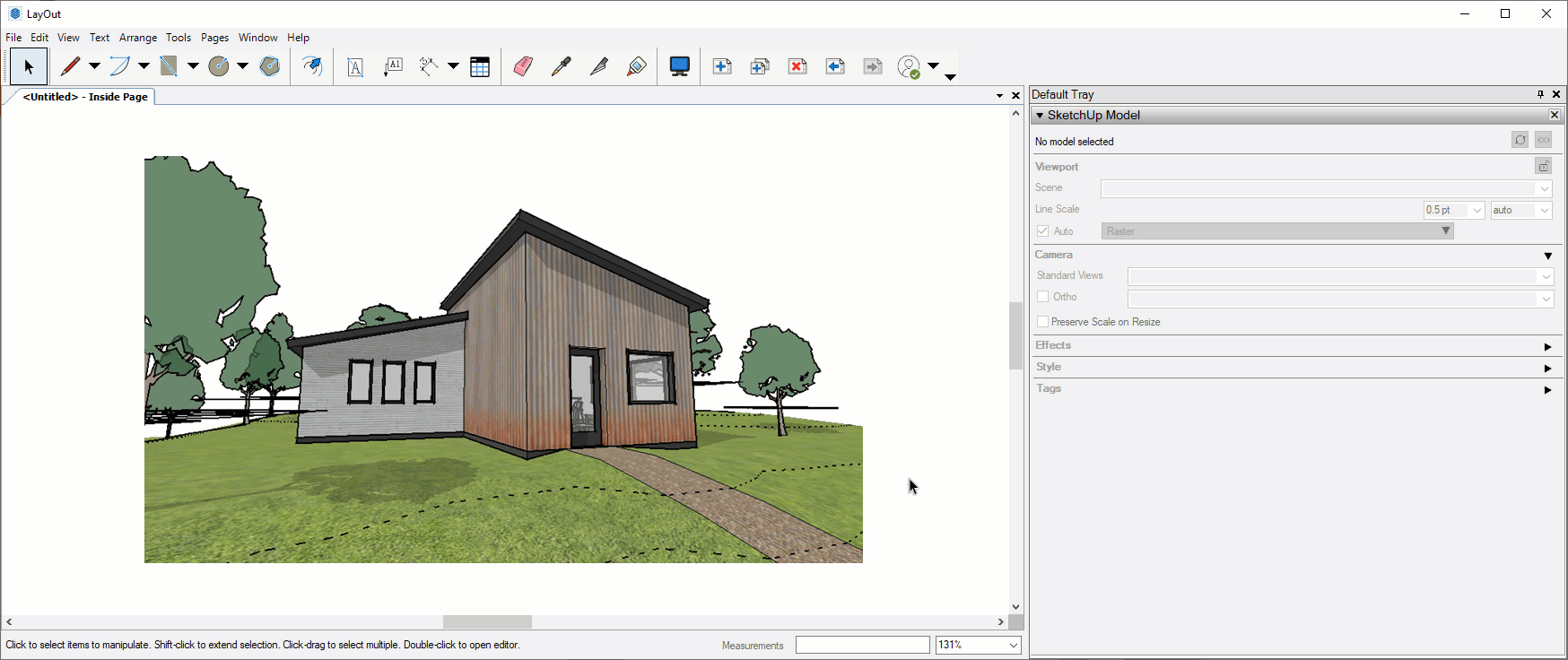Select the arrow Select tool
The image size is (1568, 660).
click(x=29, y=66)
